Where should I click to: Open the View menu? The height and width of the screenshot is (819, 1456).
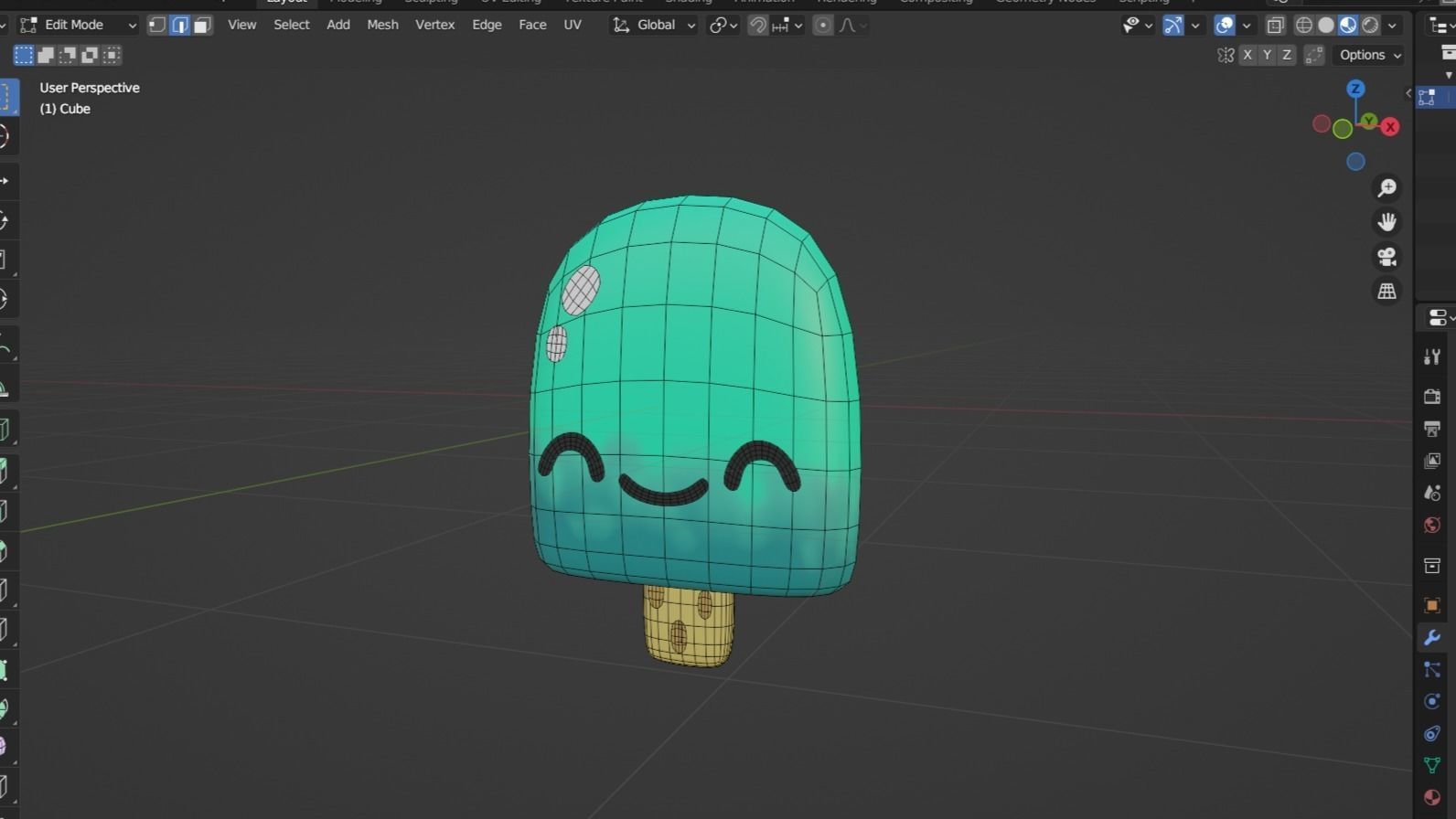[241, 25]
